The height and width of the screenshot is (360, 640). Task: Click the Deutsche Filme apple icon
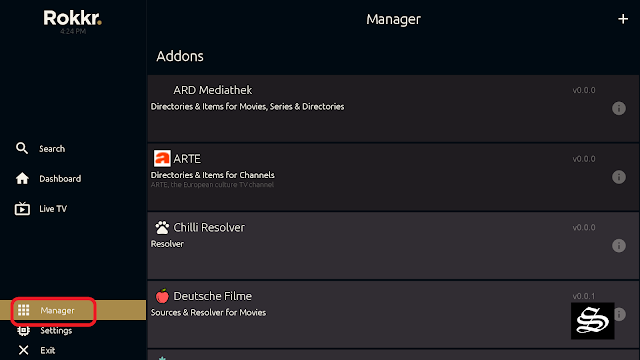(x=162, y=296)
